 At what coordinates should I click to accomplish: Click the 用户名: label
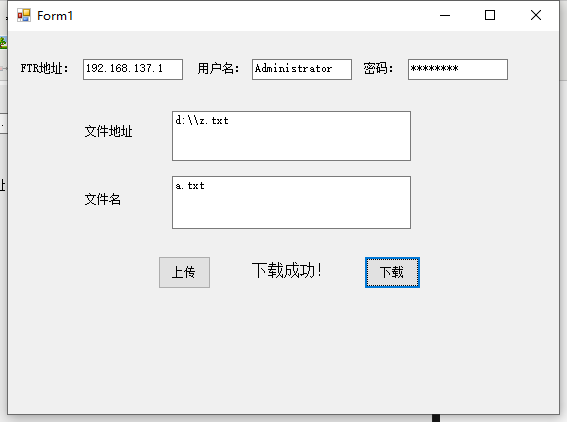218,68
